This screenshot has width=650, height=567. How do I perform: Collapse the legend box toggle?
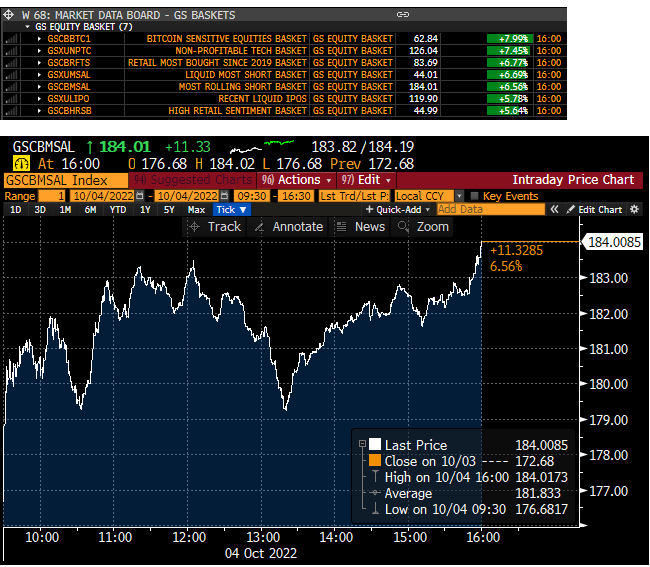coord(362,444)
